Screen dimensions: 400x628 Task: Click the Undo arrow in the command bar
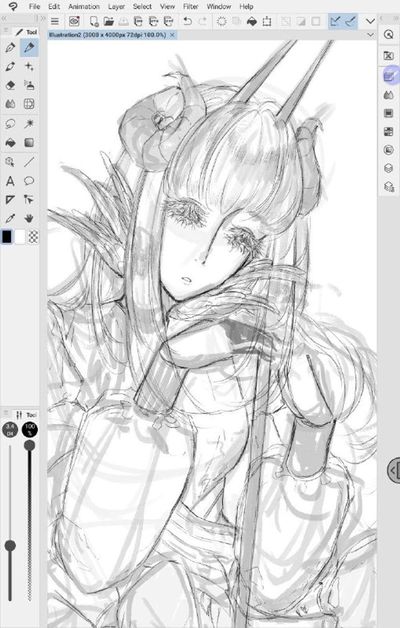pos(187,21)
